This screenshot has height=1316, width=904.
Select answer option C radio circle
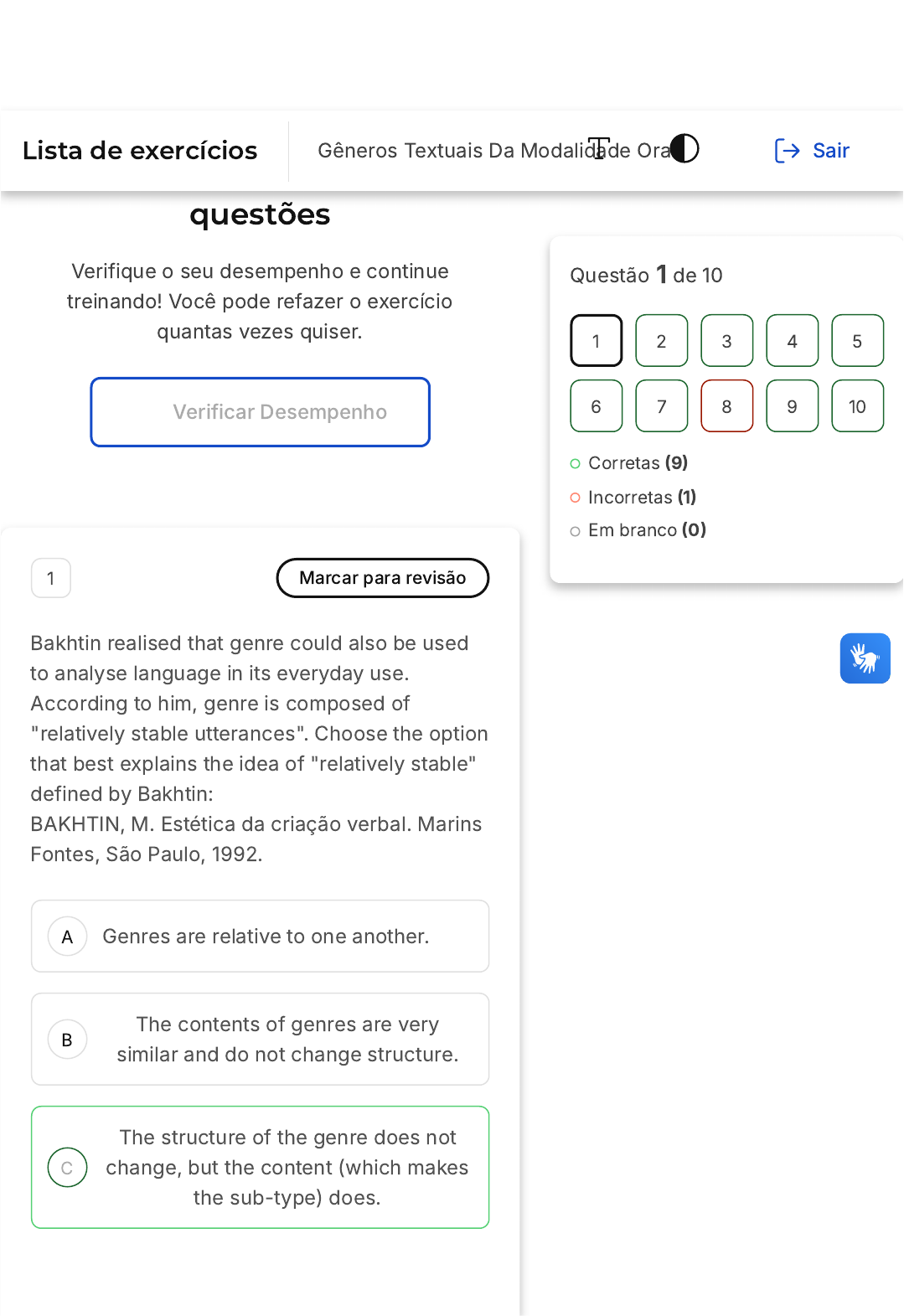click(67, 1168)
